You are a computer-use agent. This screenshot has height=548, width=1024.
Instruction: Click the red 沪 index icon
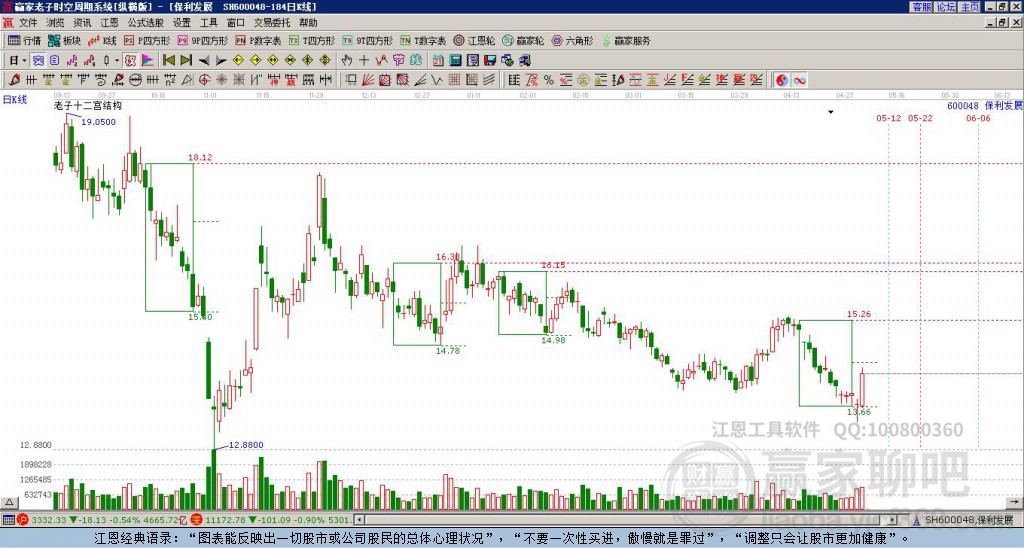tap(24, 520)
